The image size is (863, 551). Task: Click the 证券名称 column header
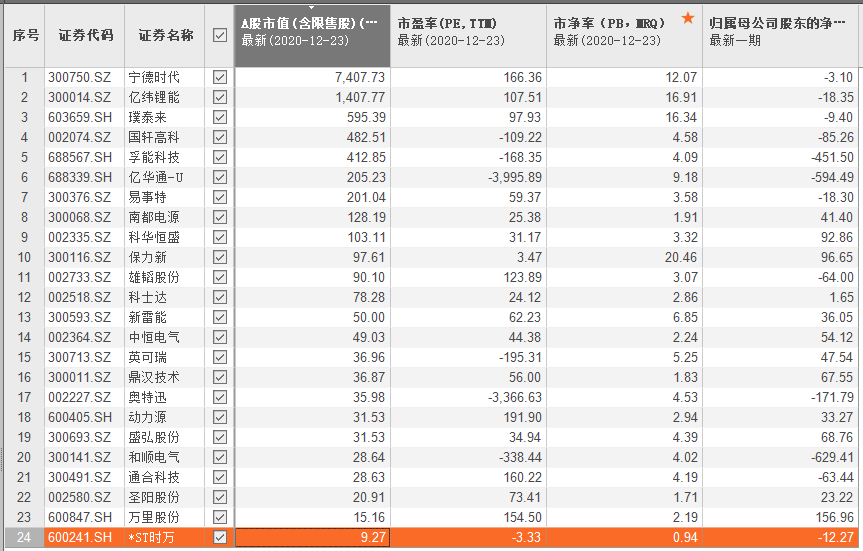pyautogui.click(x=165, y=36)
